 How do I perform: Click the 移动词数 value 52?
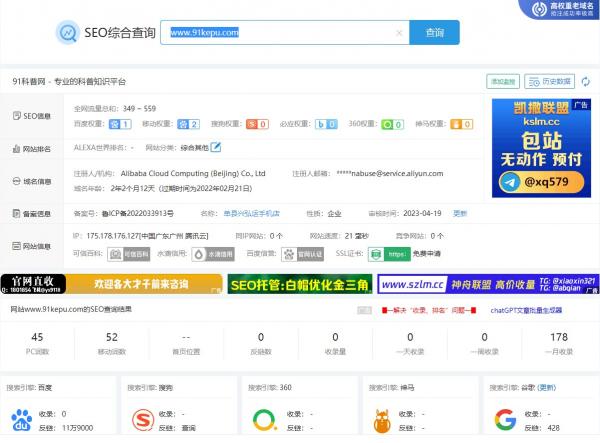click(112, 337)
